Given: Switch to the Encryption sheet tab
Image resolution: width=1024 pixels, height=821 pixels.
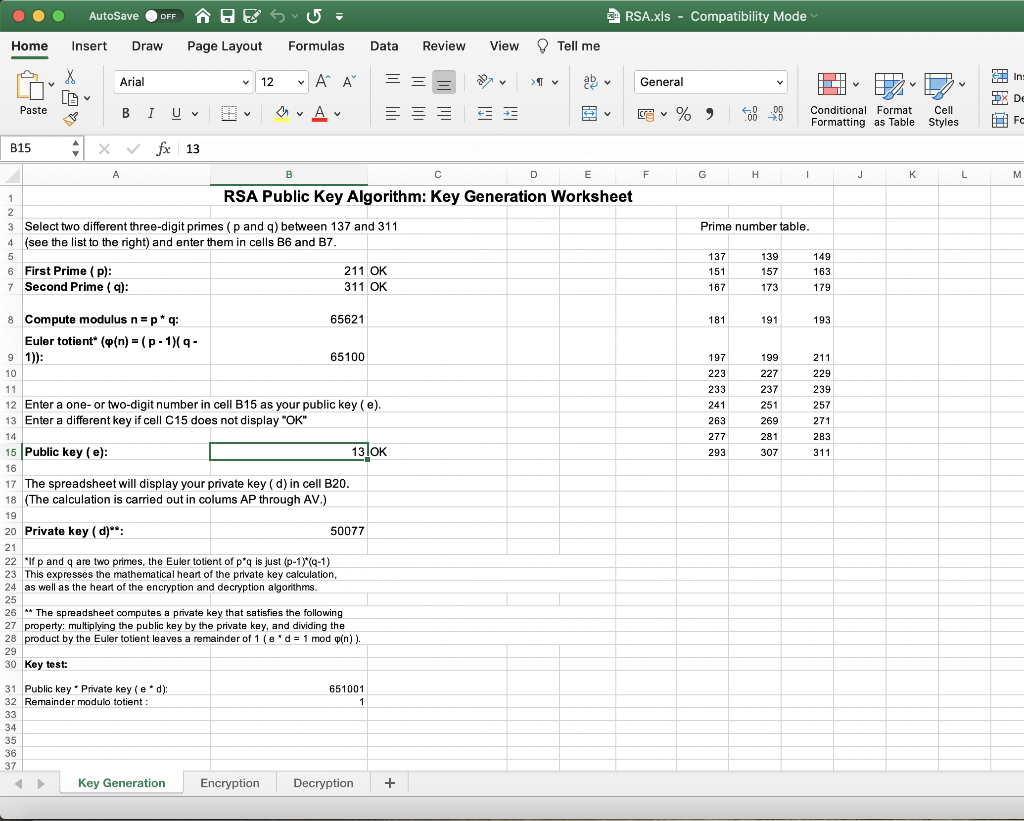Looking at the screenshot, I should (x=229, y=783).
